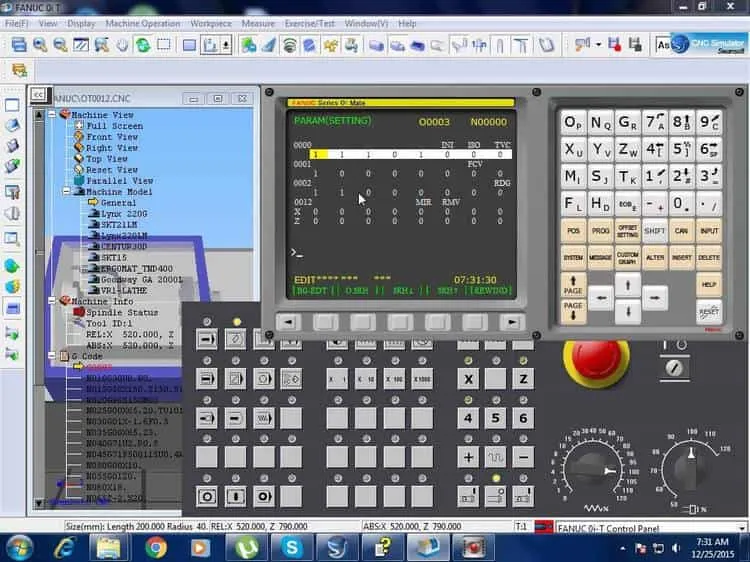Click the plus jog direction button

coord(468,457)
